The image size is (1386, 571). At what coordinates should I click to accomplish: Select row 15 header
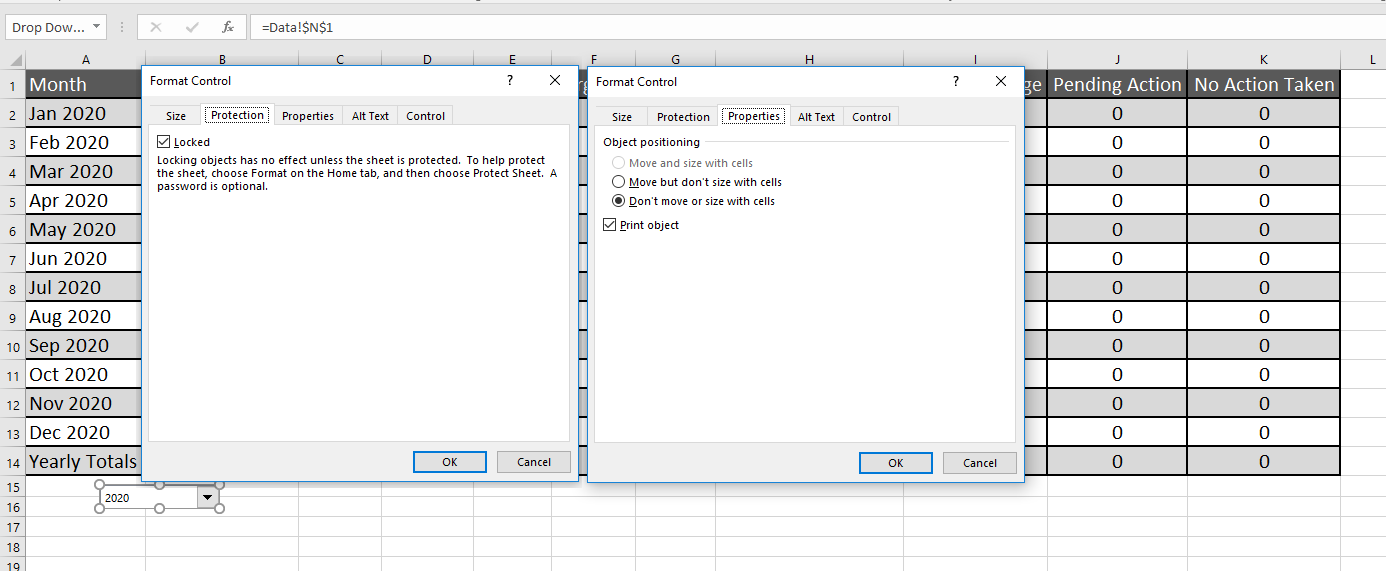pos(13,487)
